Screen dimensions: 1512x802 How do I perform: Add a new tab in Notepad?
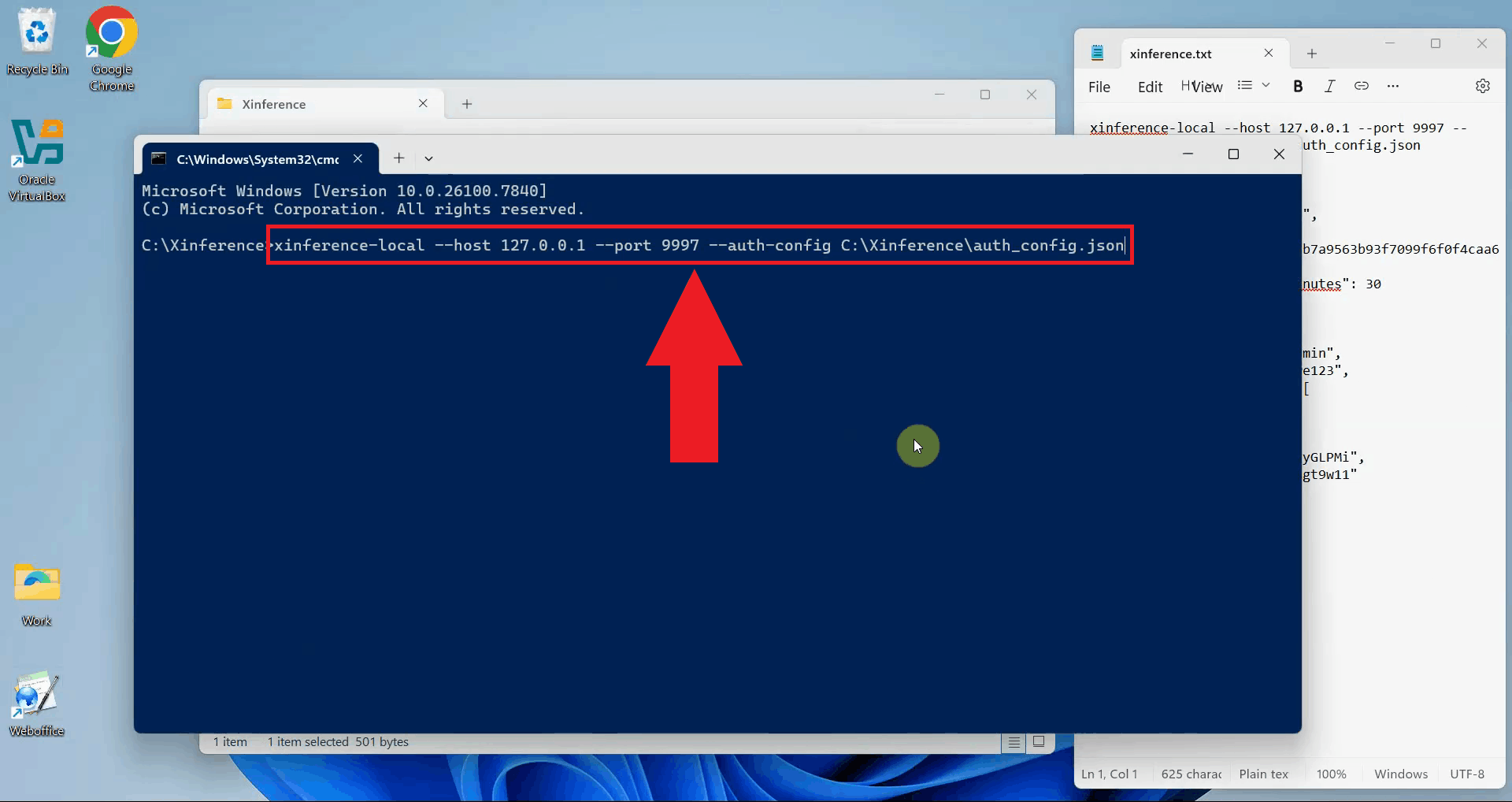pyautogui.click(x=1311, y=53)
